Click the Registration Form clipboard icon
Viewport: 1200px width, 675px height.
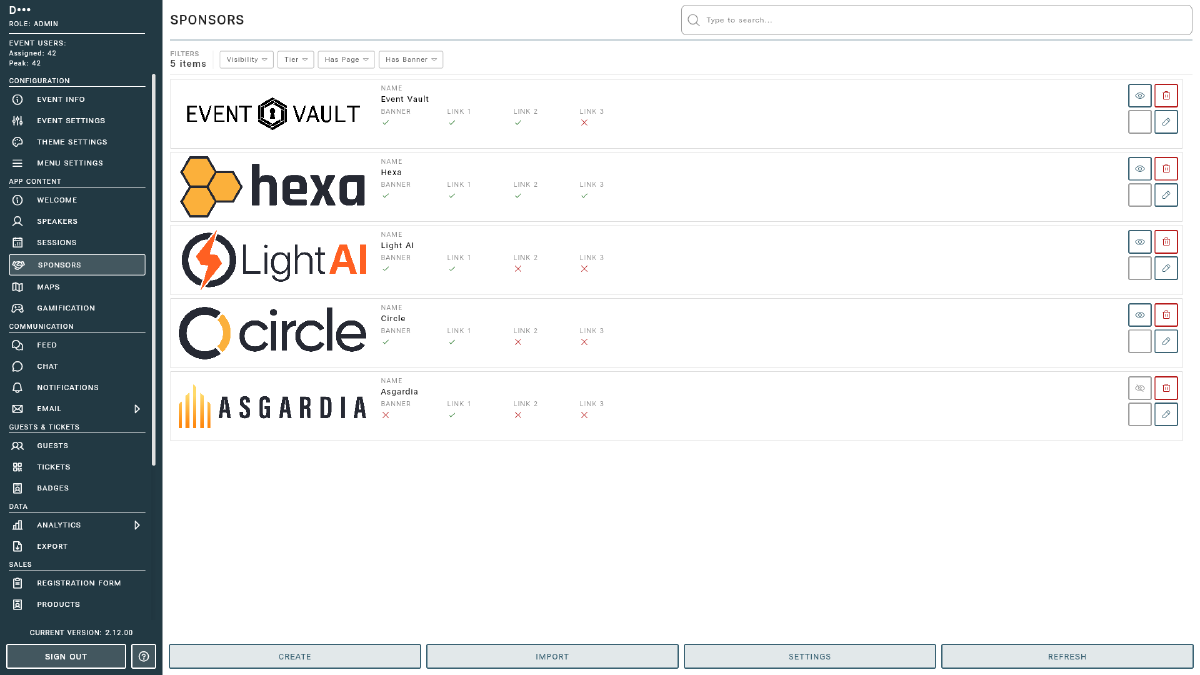click(x=17, y=583)
